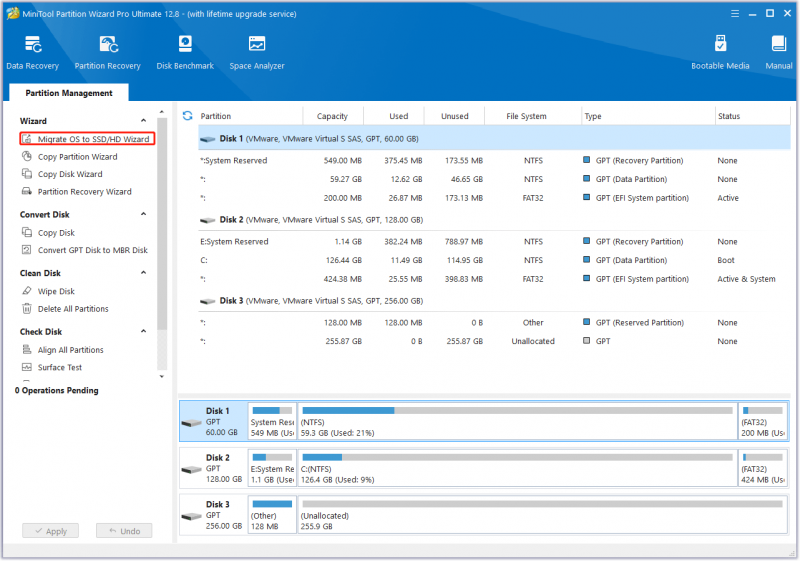Choose Delete All Partitions
This screenshot has height=561, width=800.
[x=73, y=309]
